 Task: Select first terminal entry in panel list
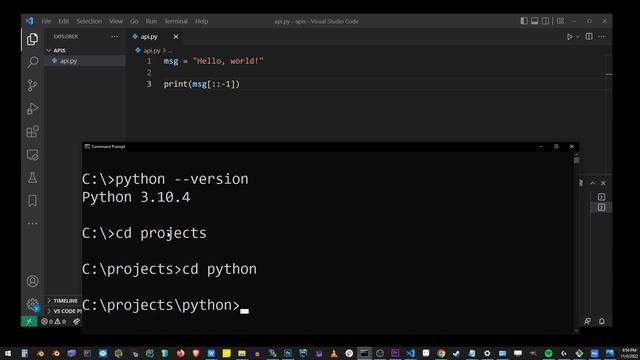[601, 197]
